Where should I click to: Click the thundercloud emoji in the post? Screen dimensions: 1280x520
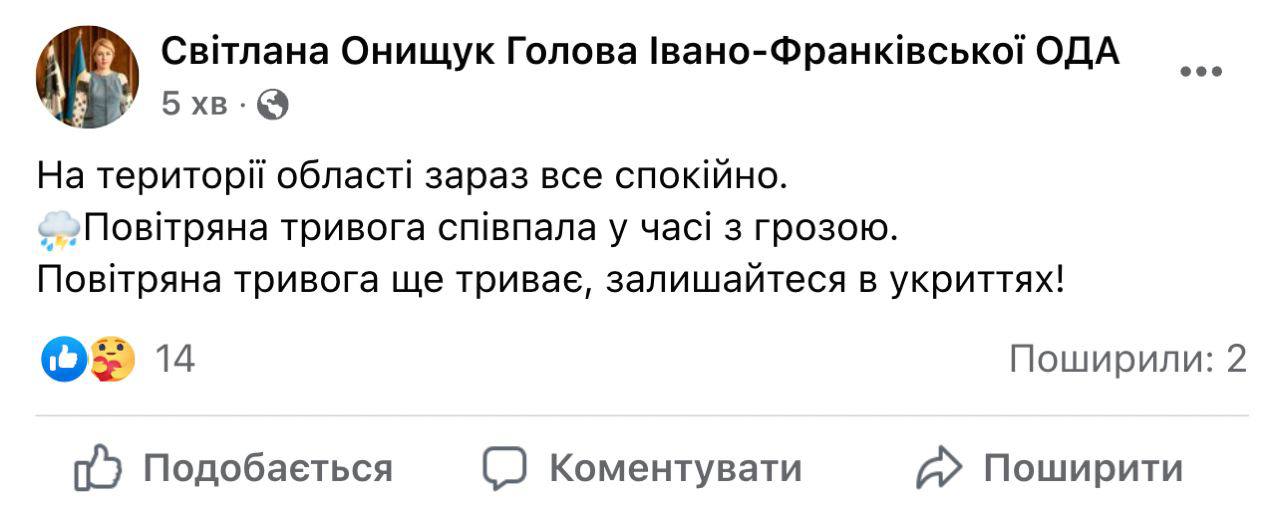coord(58,232)
